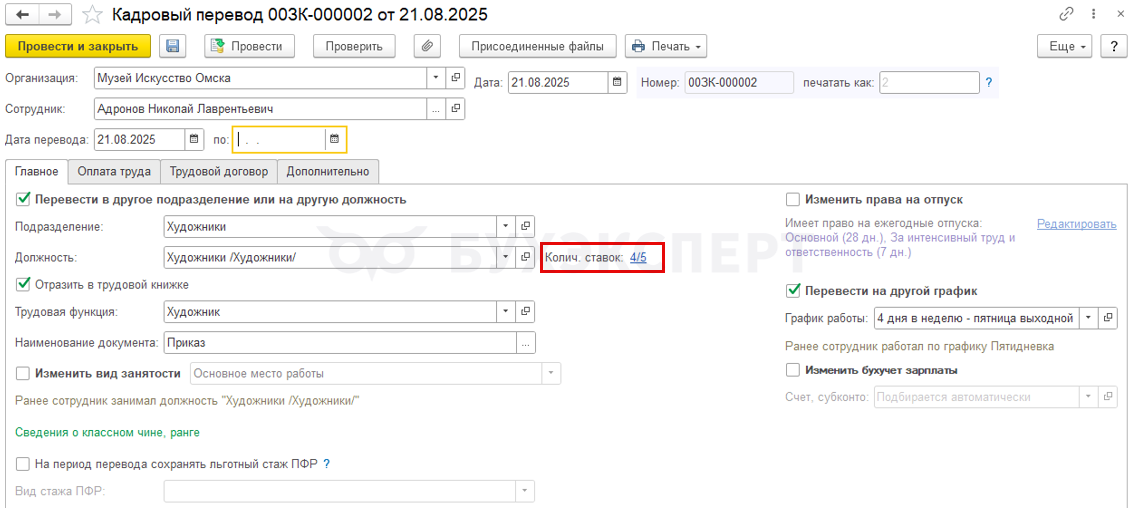The height and width of the screenshot is (508, 1131).
Task: Open the Печать dropdown menu
Action: (666, 46)
